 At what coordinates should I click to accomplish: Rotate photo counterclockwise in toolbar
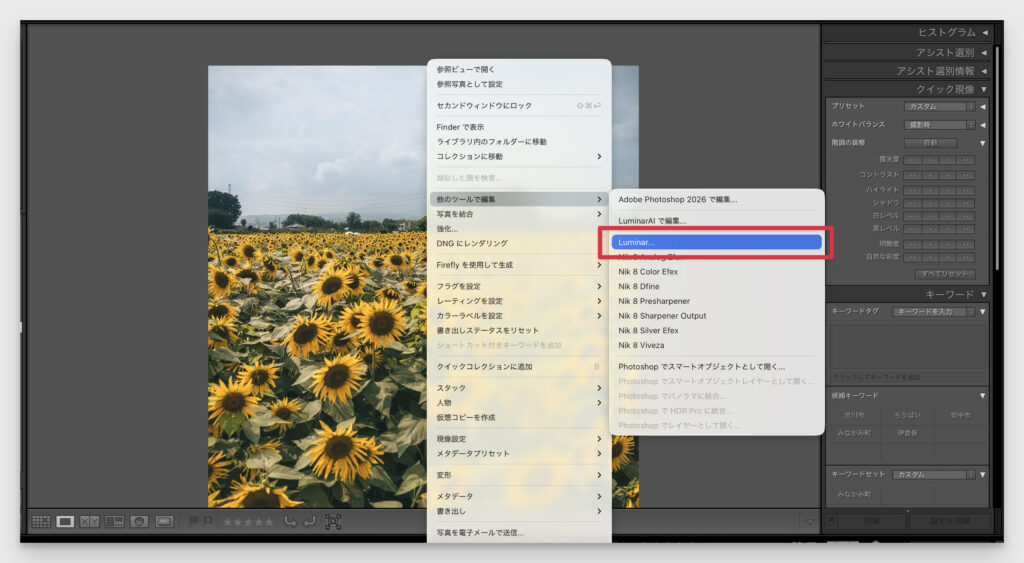[291, 521]
